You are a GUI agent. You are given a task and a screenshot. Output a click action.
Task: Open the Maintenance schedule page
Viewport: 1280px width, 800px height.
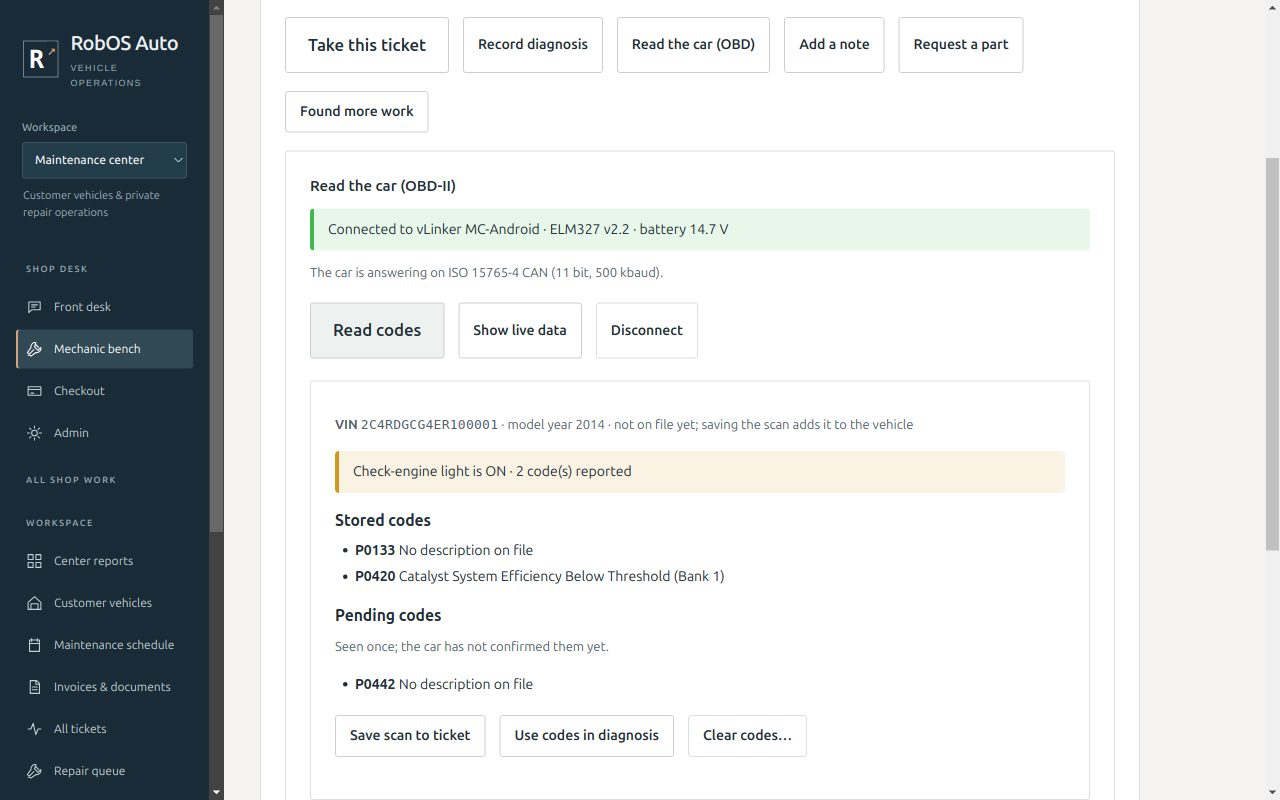(x=104, y=645)
